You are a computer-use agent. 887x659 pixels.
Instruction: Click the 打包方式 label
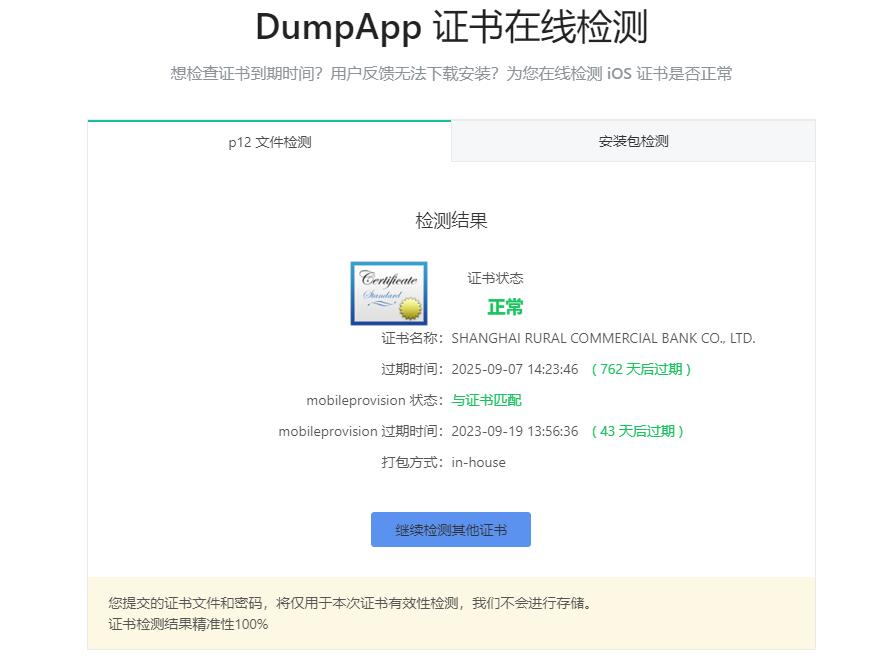[x=412, y=463]
